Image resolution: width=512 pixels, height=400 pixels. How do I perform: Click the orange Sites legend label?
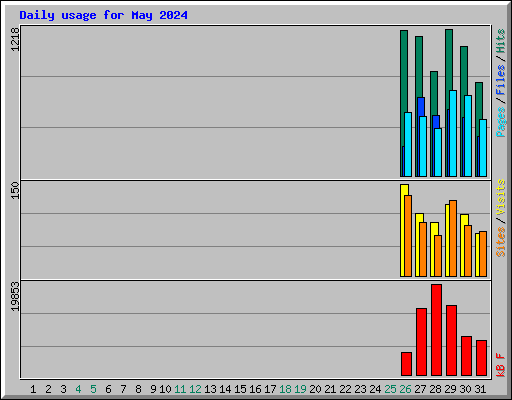point(501,242)
